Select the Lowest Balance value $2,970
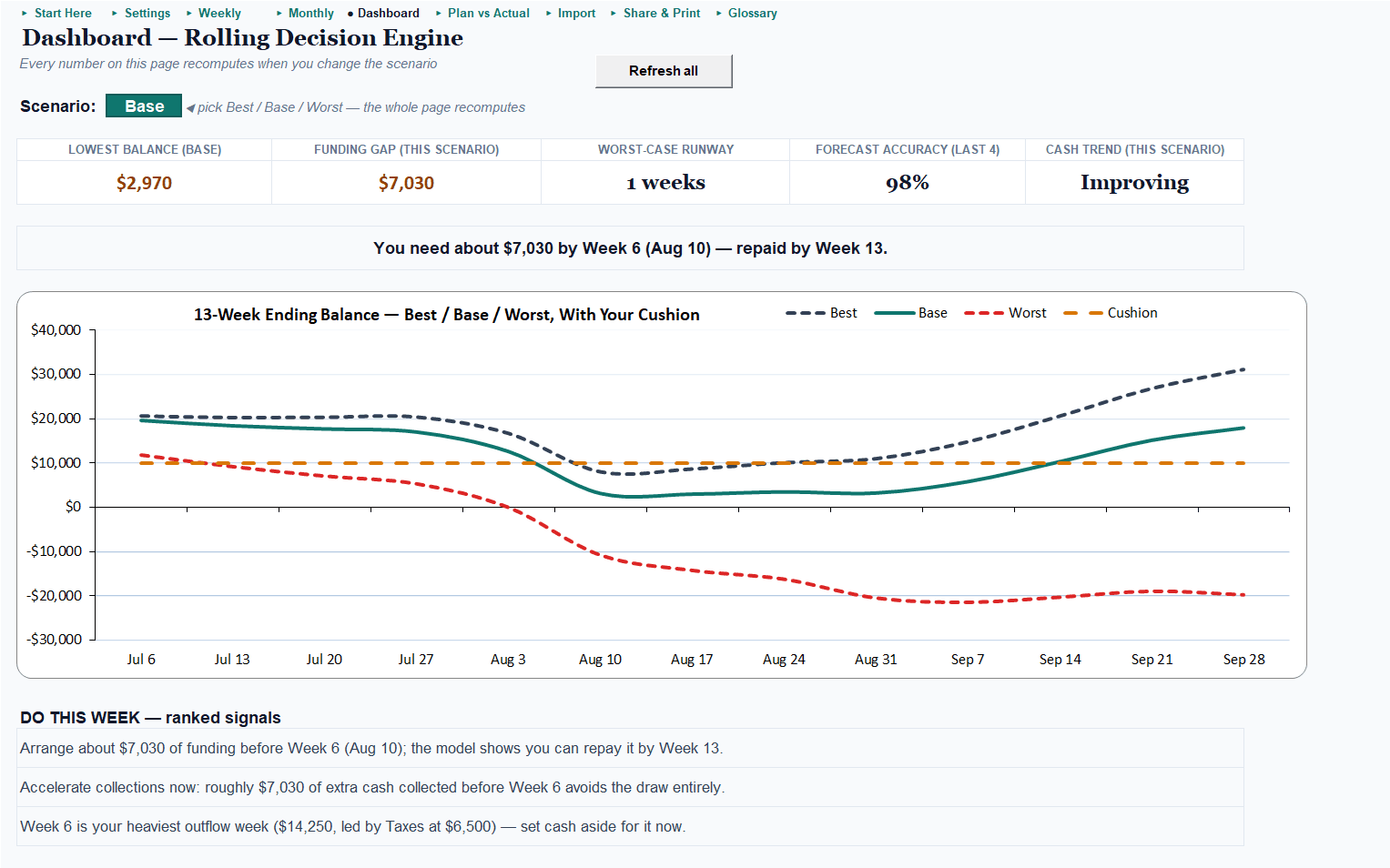This screenshot has width=1390, height=868. point(144,183)
